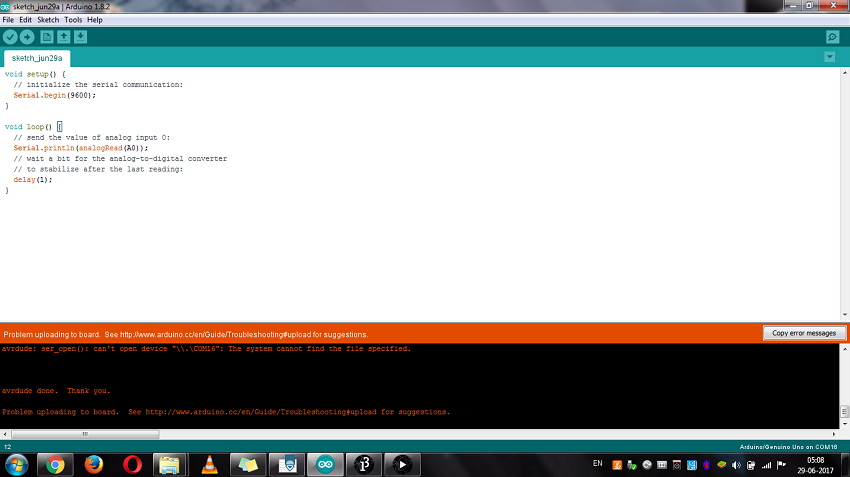Viewport: 850px width, 477px height.
Task: Click the delay(1); code line
Action: pyautogui.click(x=33, y=180)
